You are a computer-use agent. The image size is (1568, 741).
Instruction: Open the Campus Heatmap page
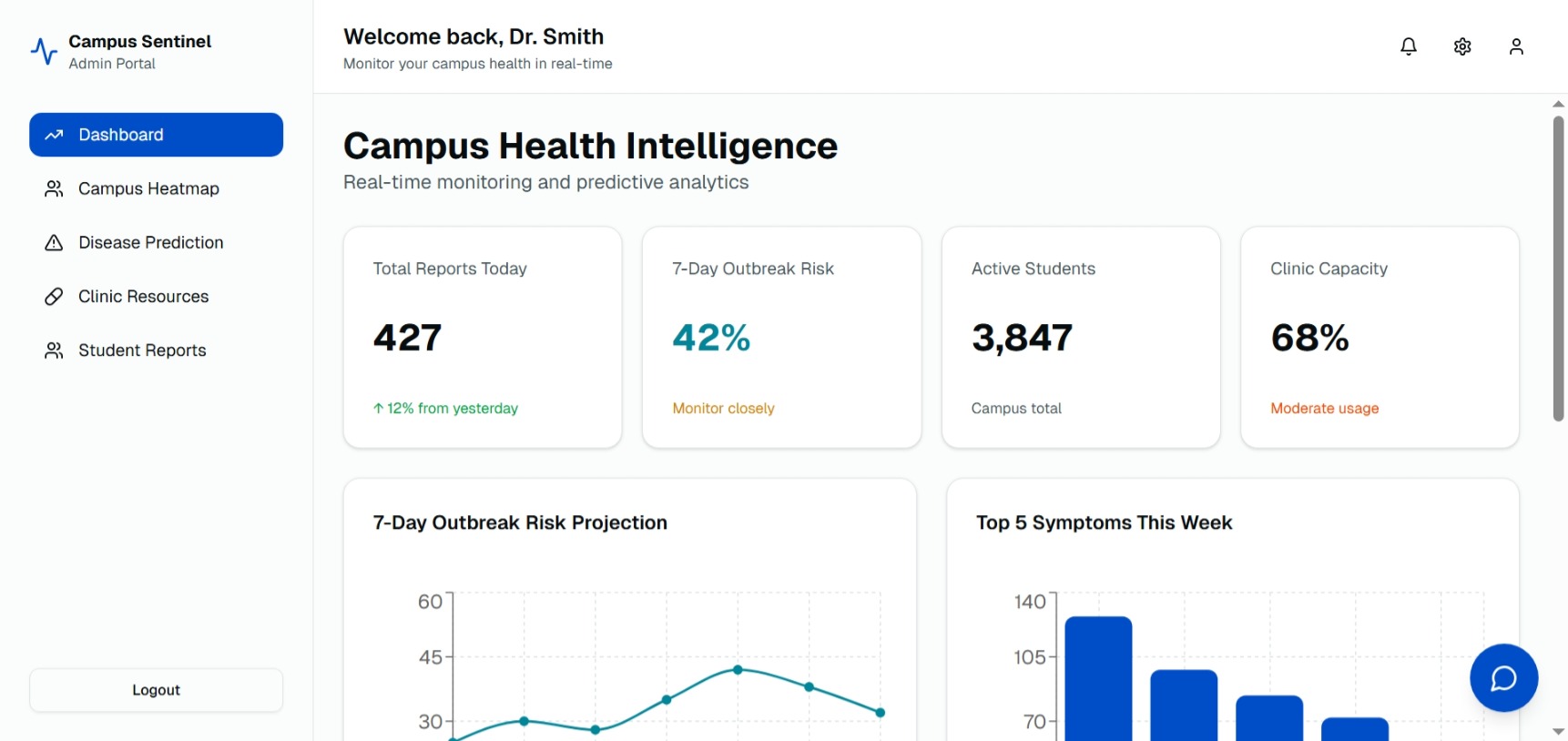148,188
